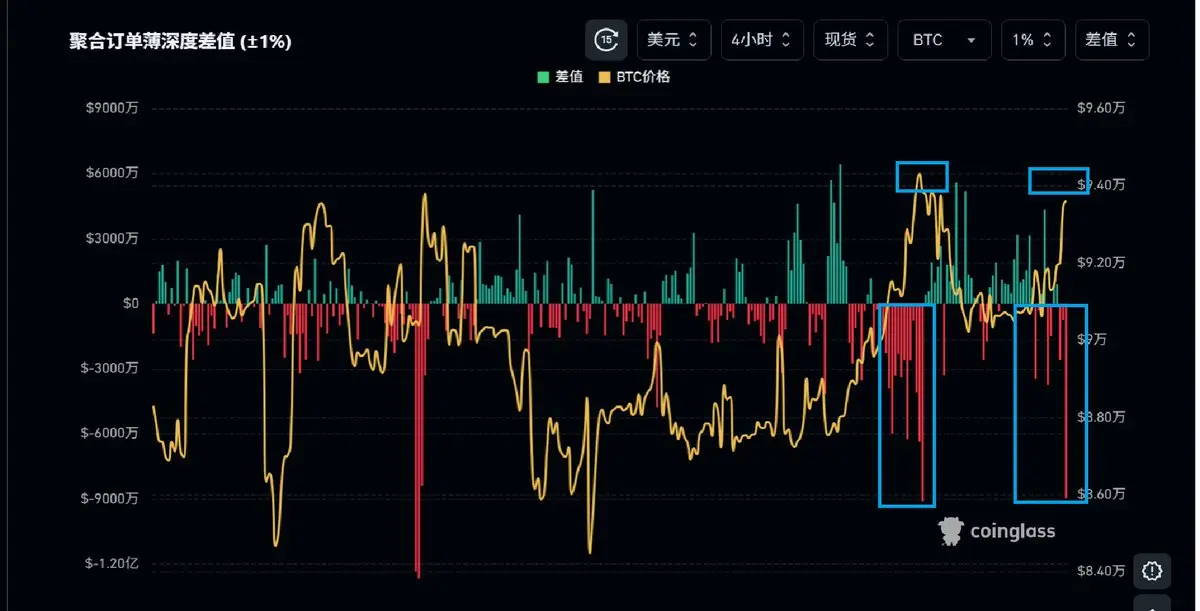
Task: Open the 美元 currency dropdown
Action: (674, 40)
